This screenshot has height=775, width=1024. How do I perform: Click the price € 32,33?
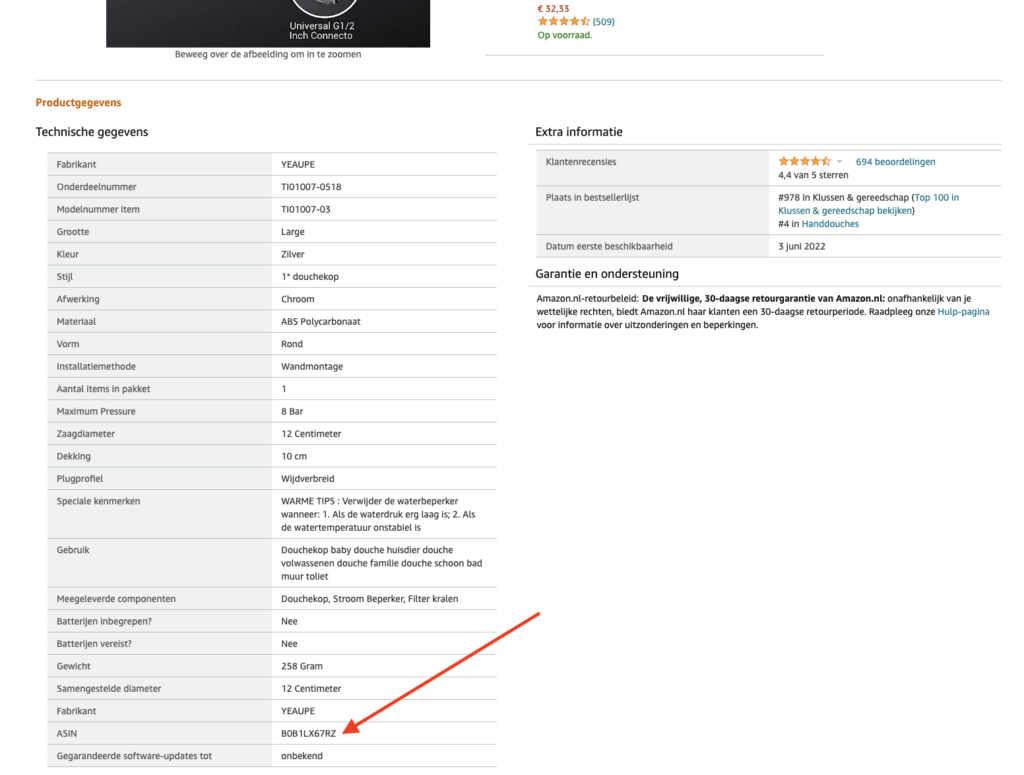point(553,8)
